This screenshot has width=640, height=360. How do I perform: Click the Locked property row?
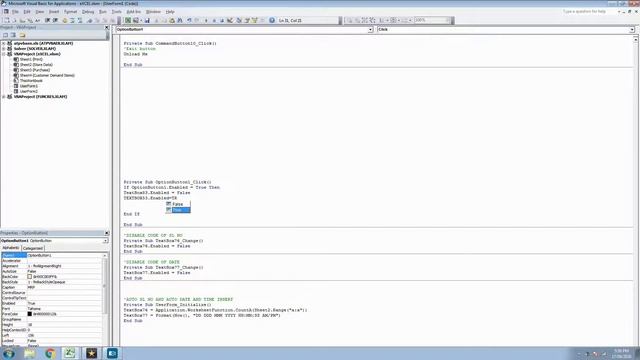52,341
